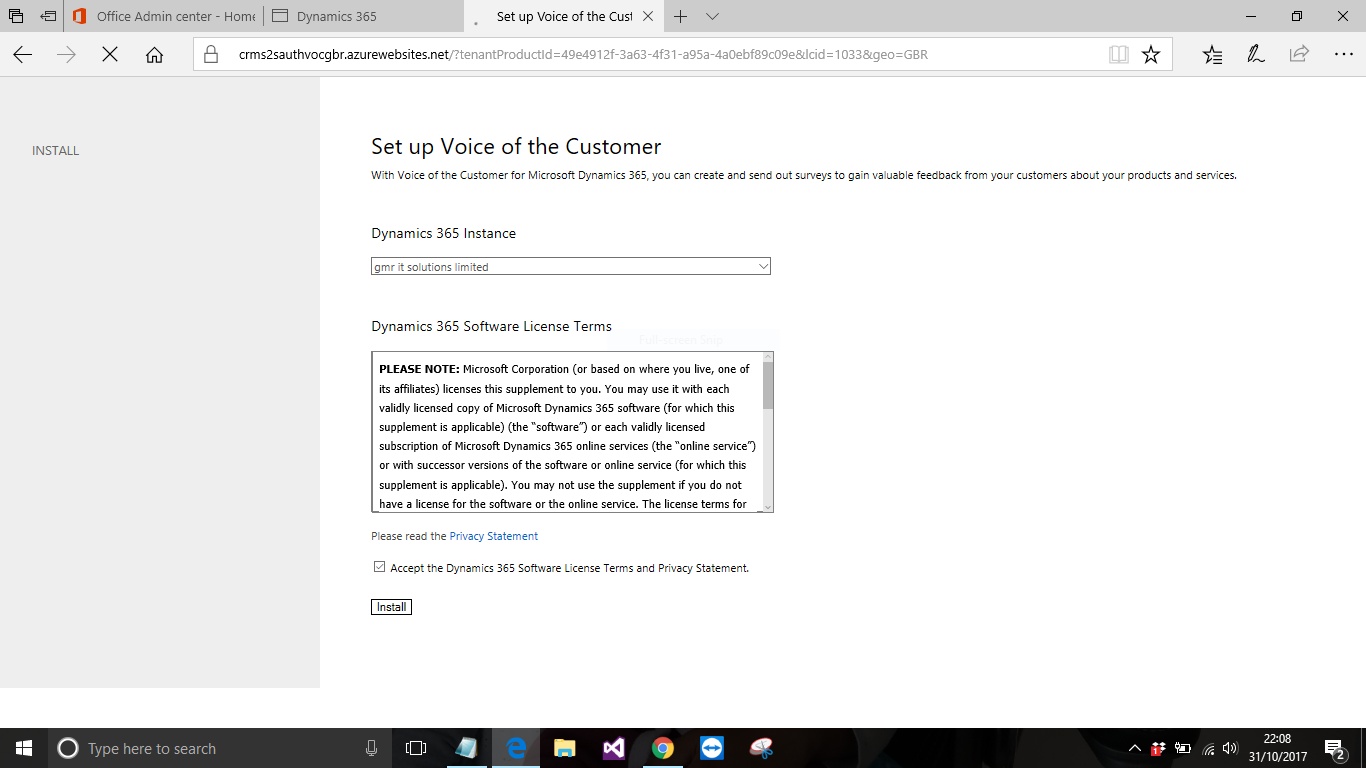Set these tabs aside icon
This screenshot has height=768, width=1366.
pyautogui.click(x=48, y=16)
